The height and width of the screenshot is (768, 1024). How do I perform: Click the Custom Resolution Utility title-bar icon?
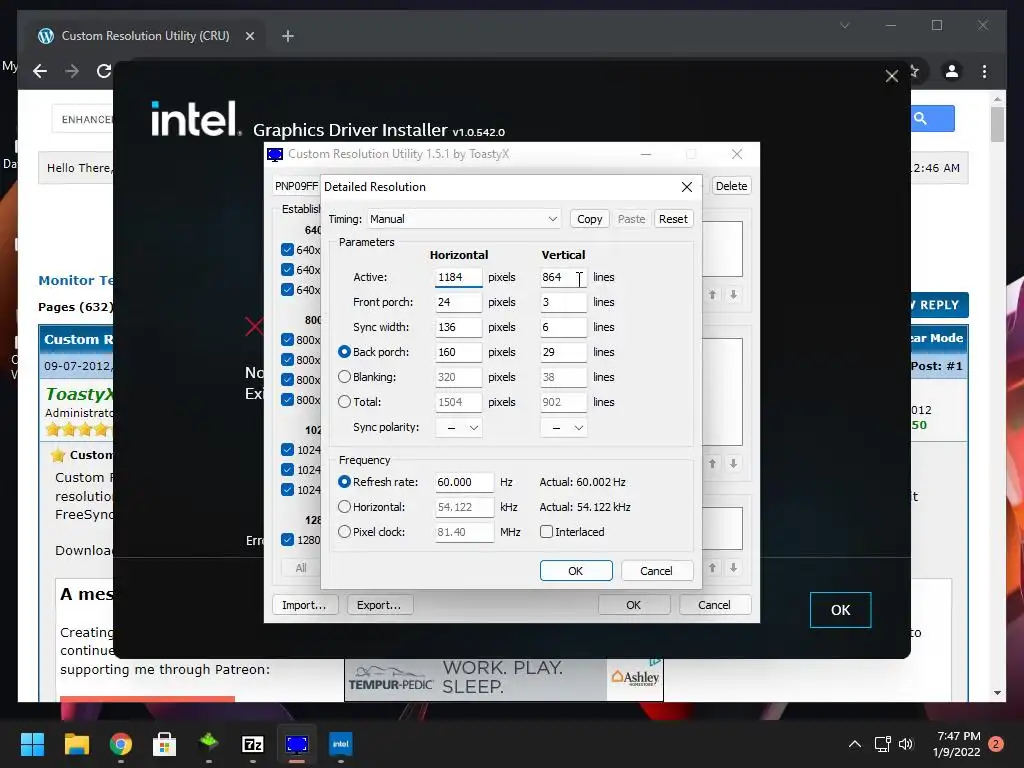tap(275, 155)
